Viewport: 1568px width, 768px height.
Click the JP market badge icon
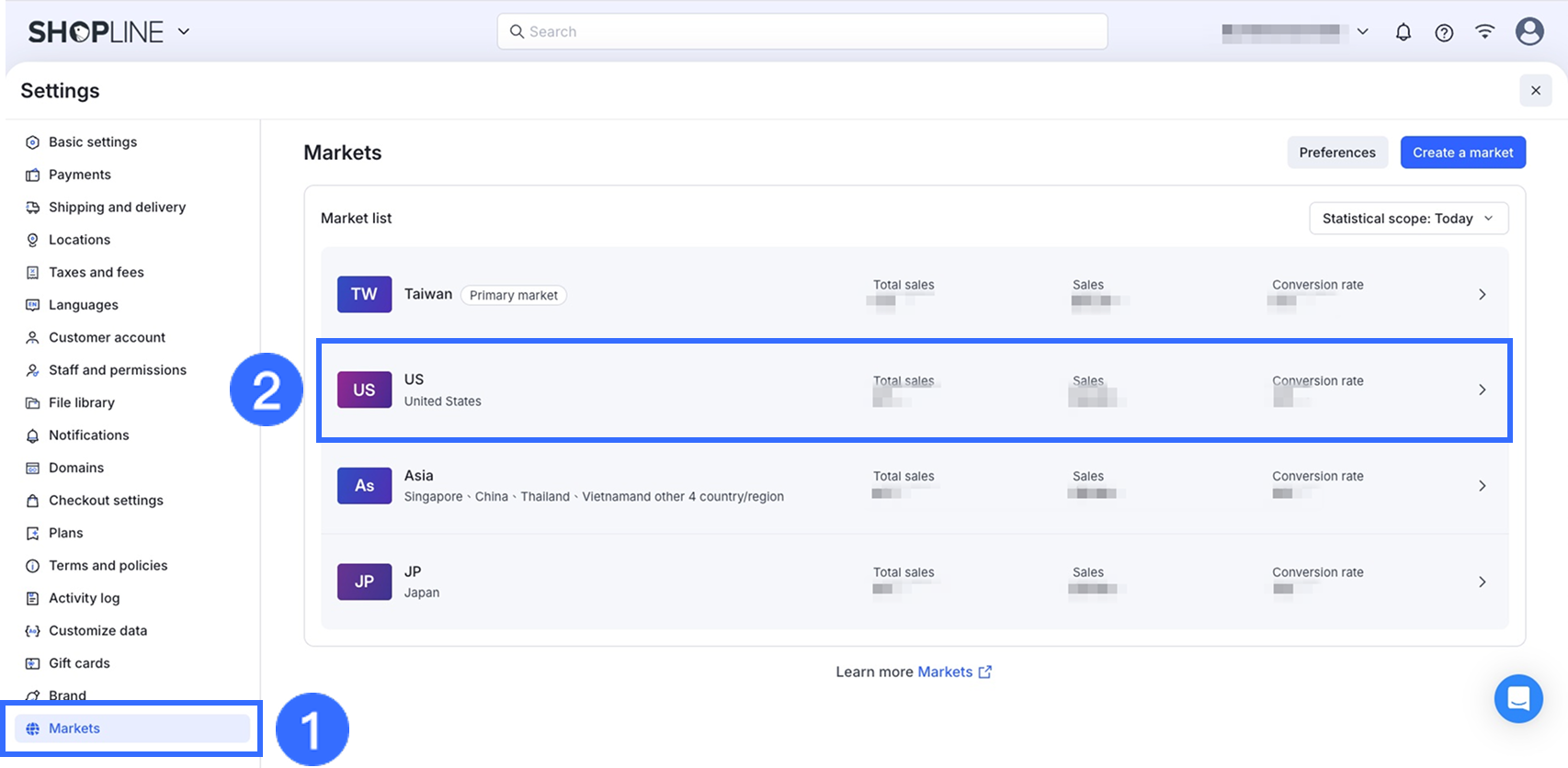364,582
